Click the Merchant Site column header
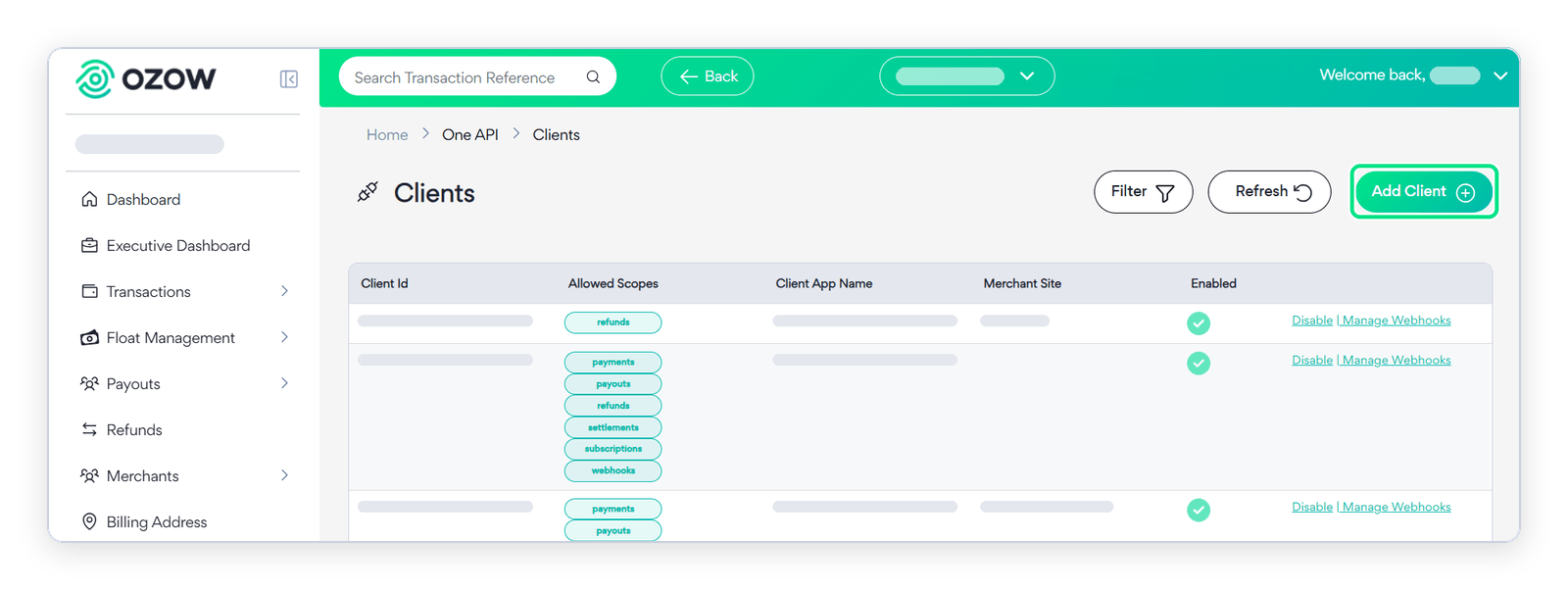 1022,283
